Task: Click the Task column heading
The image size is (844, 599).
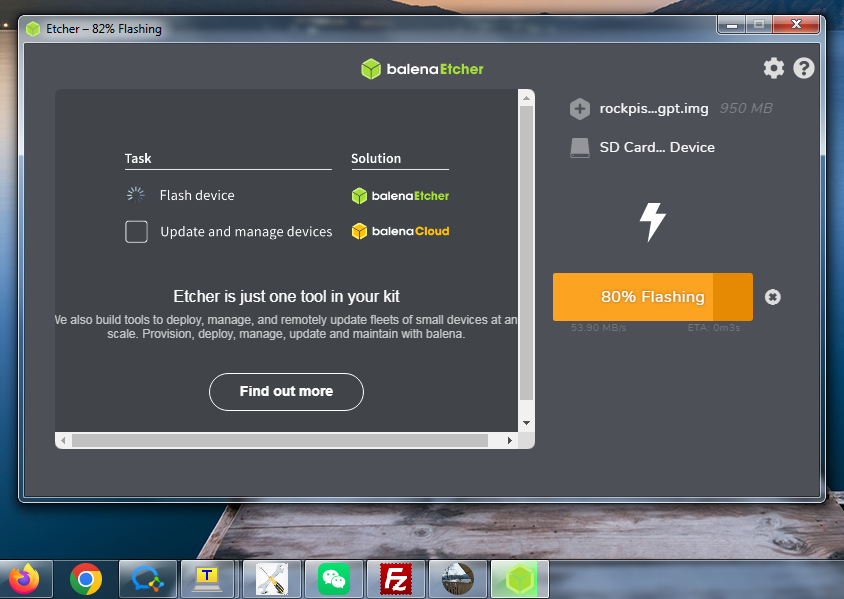Action: [x=138, y=159]
